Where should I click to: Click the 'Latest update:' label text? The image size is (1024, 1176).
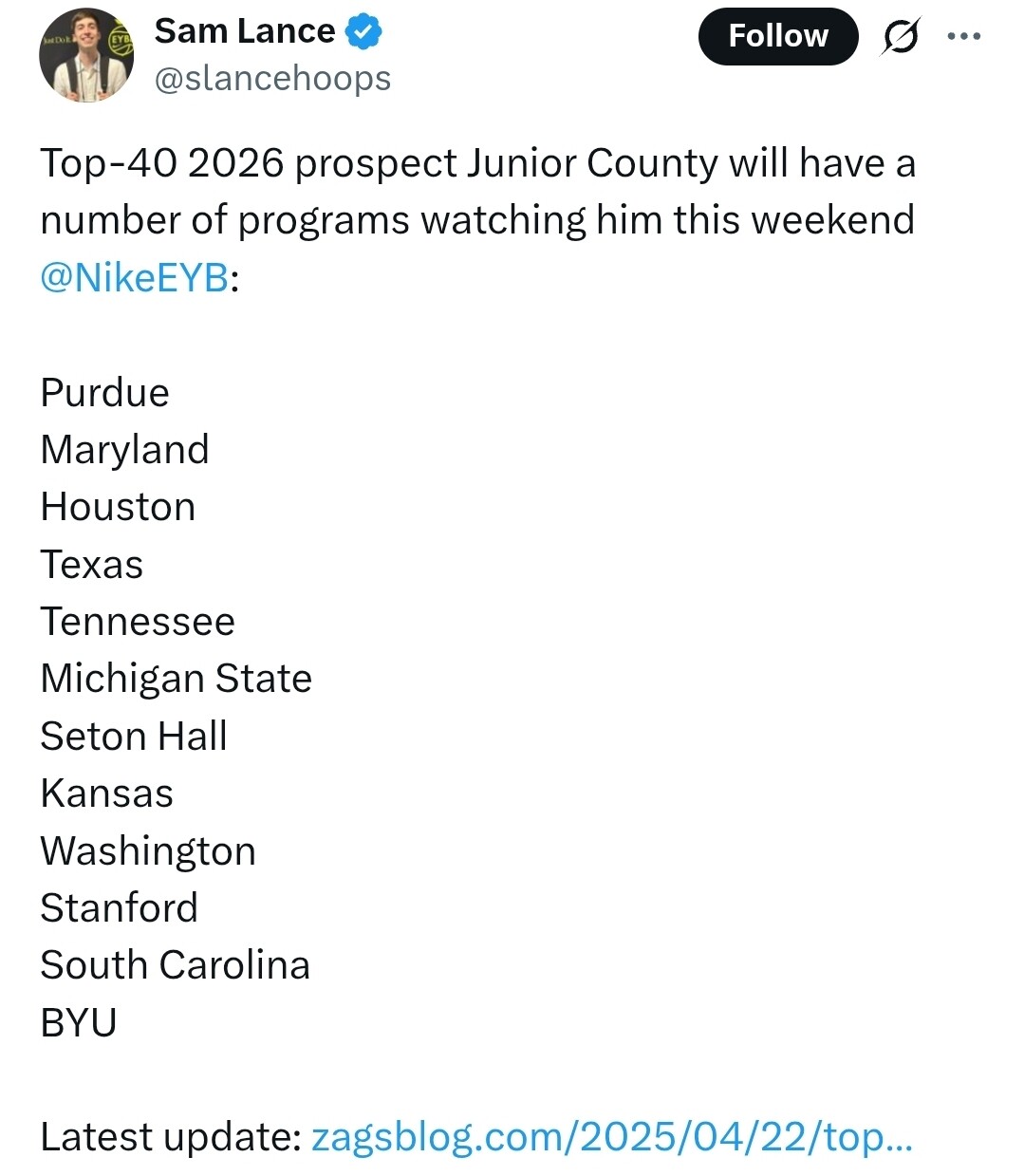click(x=171, y=1136)
